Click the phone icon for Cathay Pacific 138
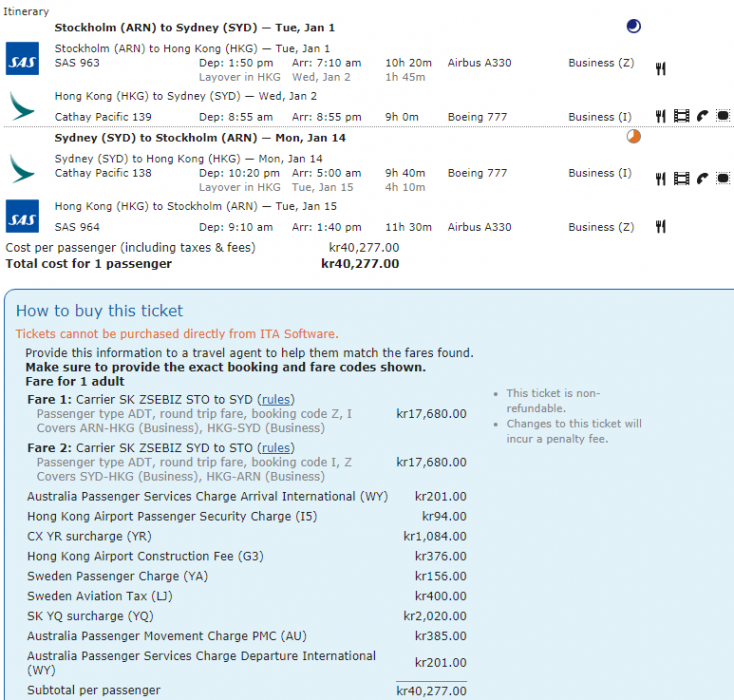This screenshot has width=734, height=700. pos(703,179)
